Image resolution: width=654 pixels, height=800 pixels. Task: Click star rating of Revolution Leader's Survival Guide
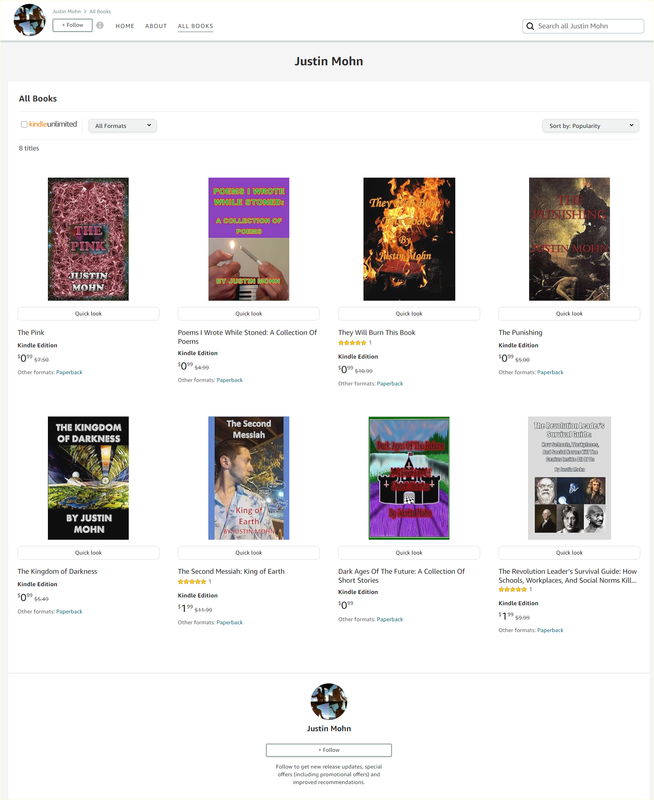[x=513, y=589]
